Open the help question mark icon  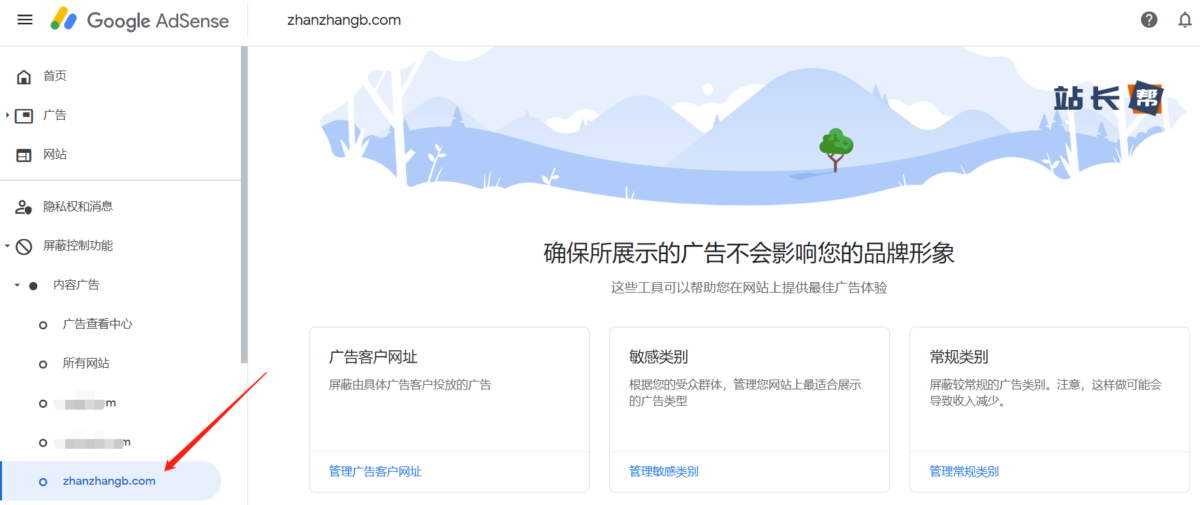point(1149,20)
